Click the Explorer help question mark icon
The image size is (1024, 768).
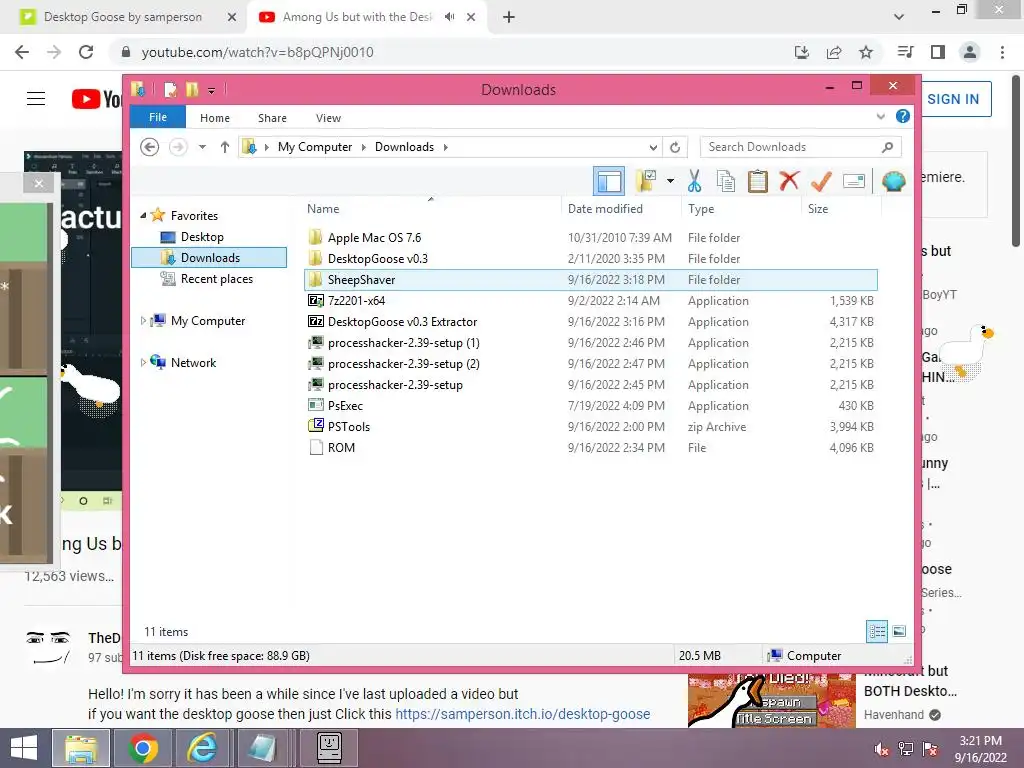pos(903,116)
